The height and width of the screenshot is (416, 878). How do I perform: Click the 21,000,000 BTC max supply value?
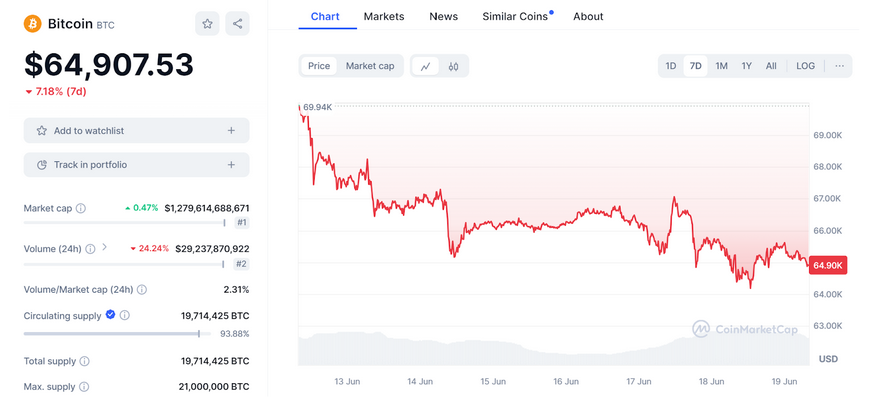(x=215, y=387)
